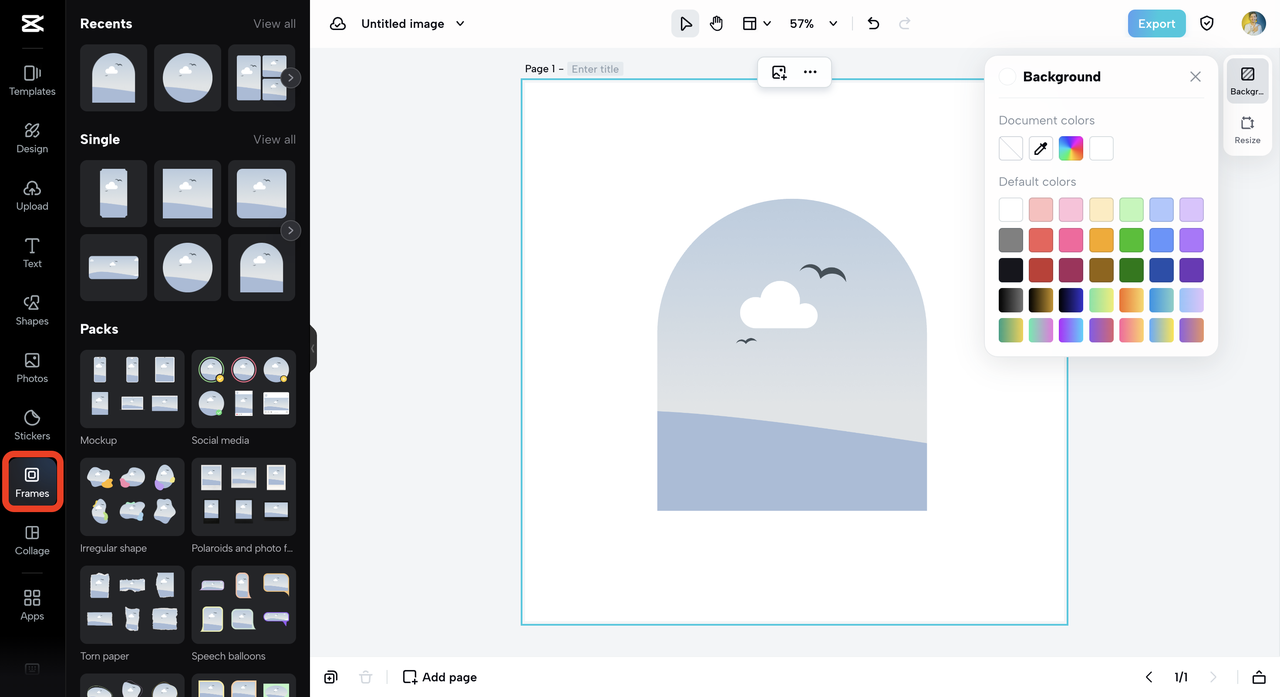Click the CapCut logo icon

point(32,24)
